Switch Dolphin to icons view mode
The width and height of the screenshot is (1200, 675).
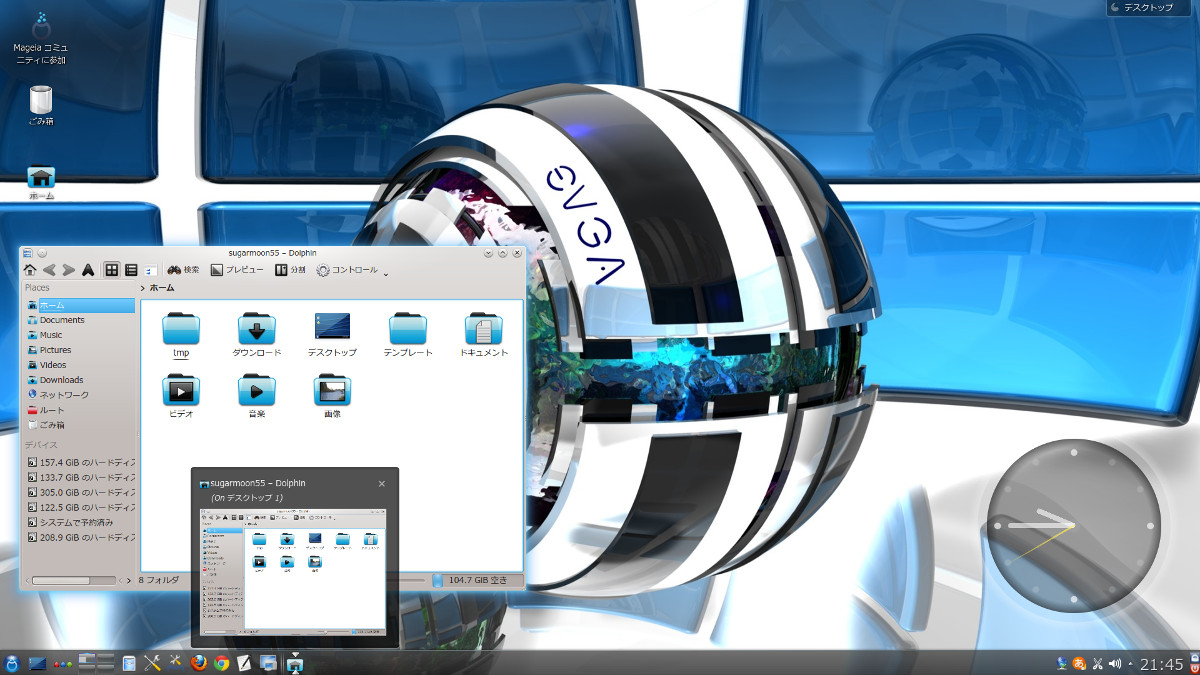112,269
